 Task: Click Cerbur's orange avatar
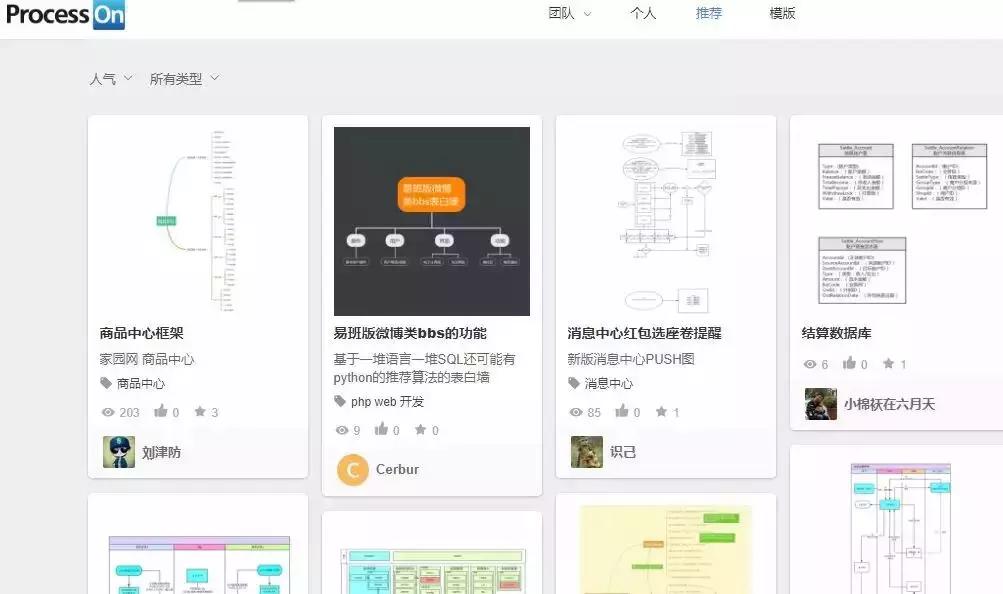point(352,469)
